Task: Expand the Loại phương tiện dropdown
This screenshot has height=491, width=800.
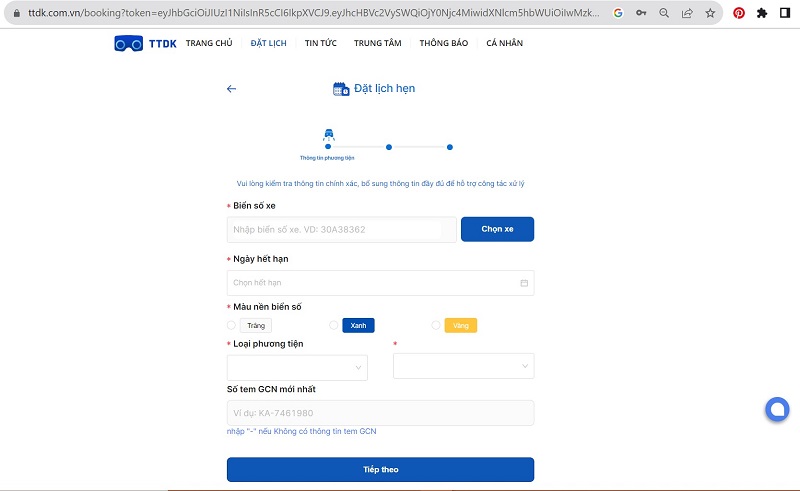Action: click(297, 367)
